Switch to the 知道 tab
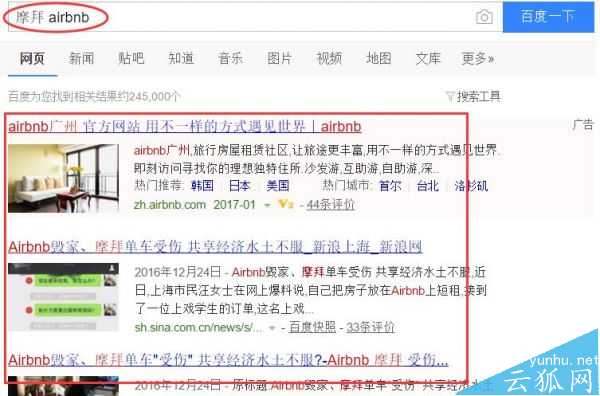The image size is (600, 396). (181, 59)
